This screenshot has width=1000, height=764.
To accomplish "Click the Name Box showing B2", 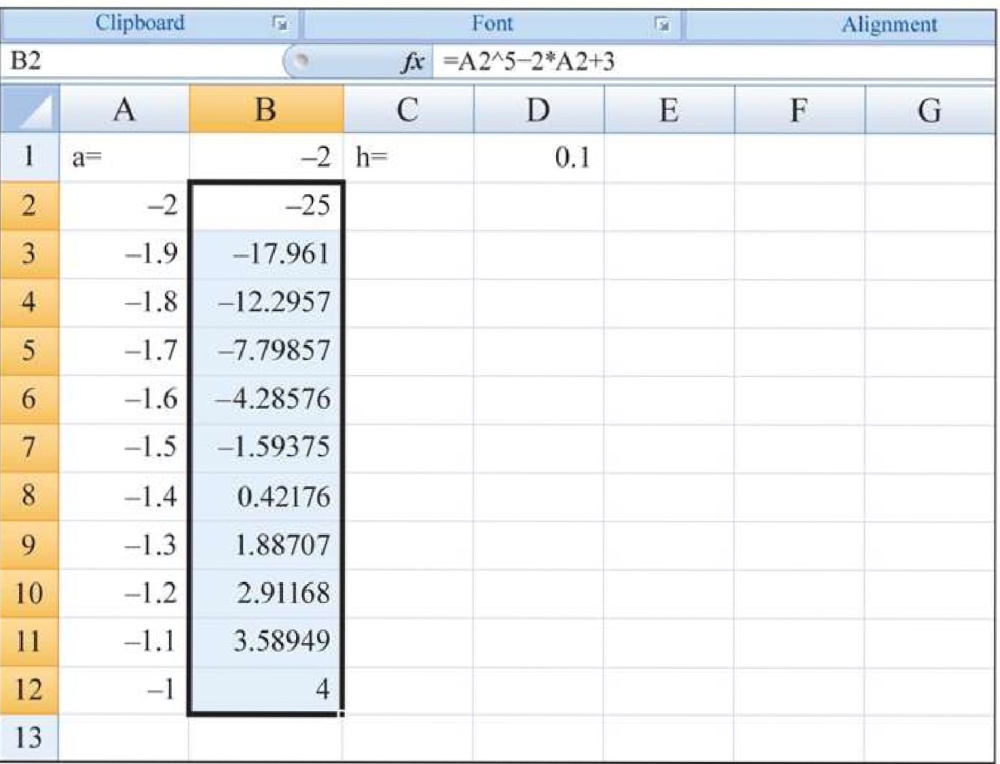I will coord(142,61).
